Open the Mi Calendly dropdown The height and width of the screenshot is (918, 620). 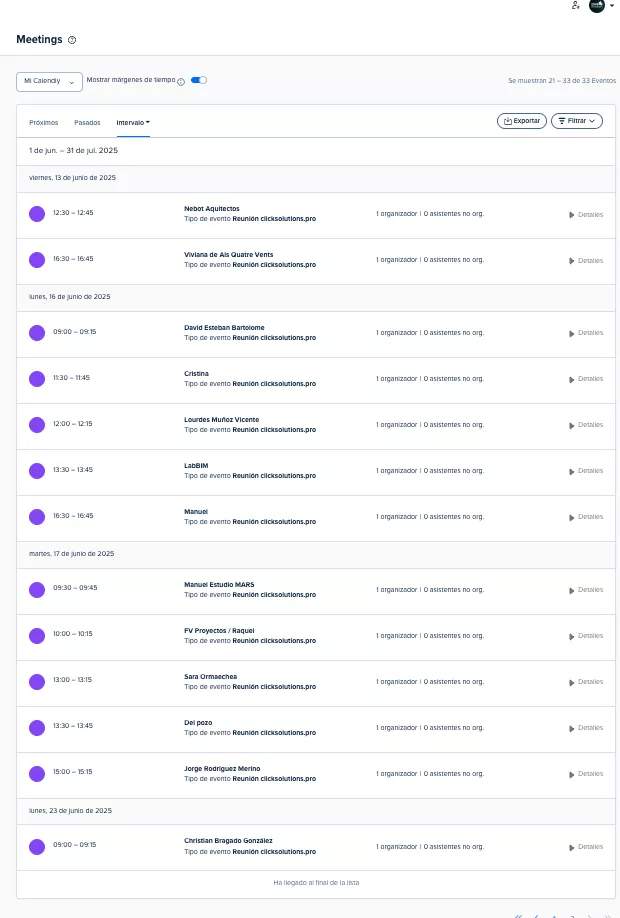click(x=49, y=81)
